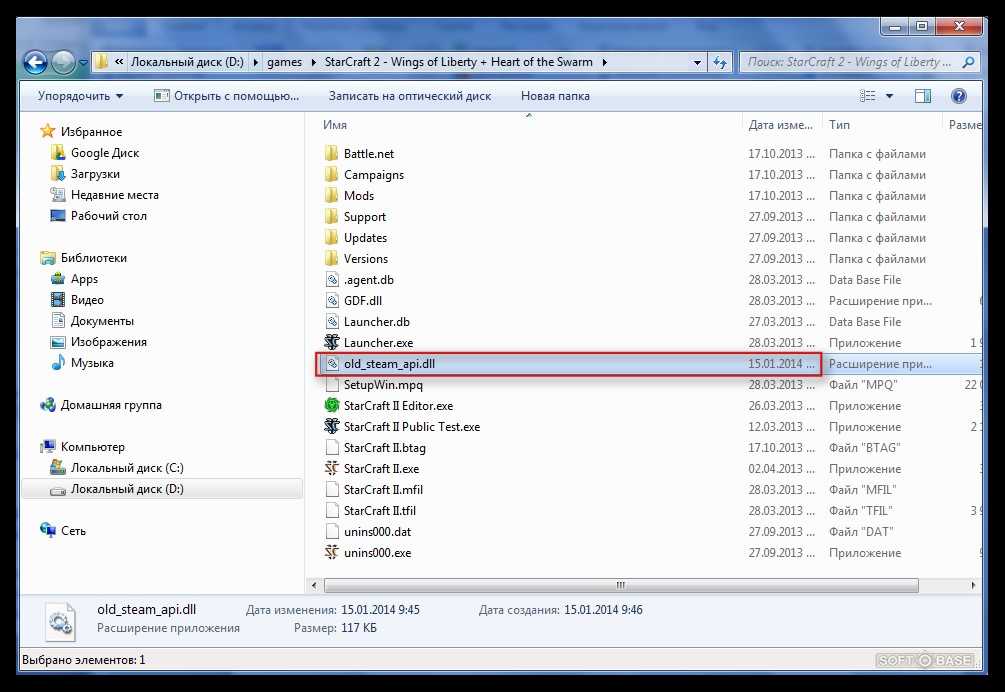This screenshot has height=692, width=1005.
Task: Select the SetupWin.mpq file name
Action: click(x=383, y=385)
